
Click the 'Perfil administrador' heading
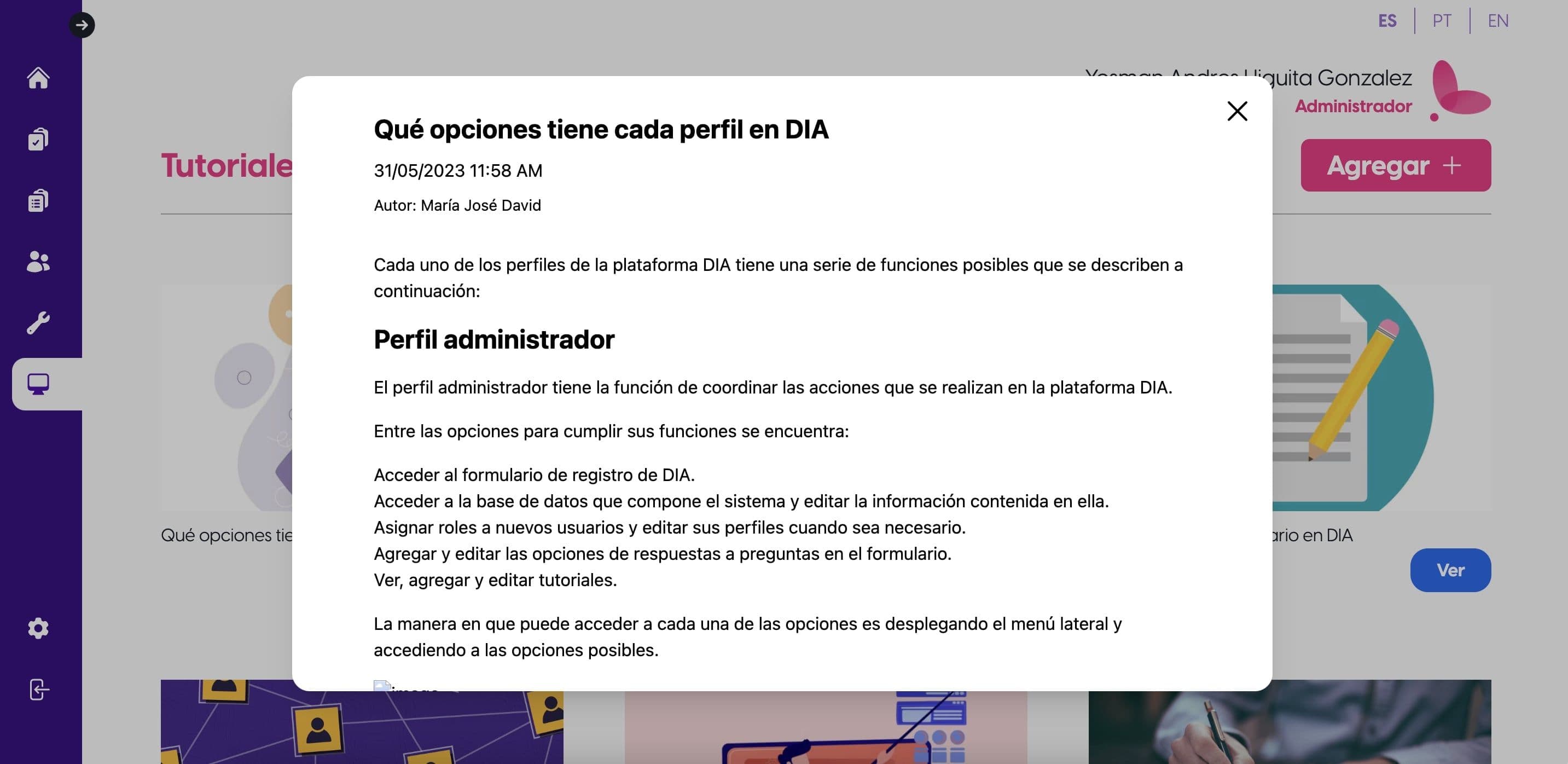coord(493,339)
